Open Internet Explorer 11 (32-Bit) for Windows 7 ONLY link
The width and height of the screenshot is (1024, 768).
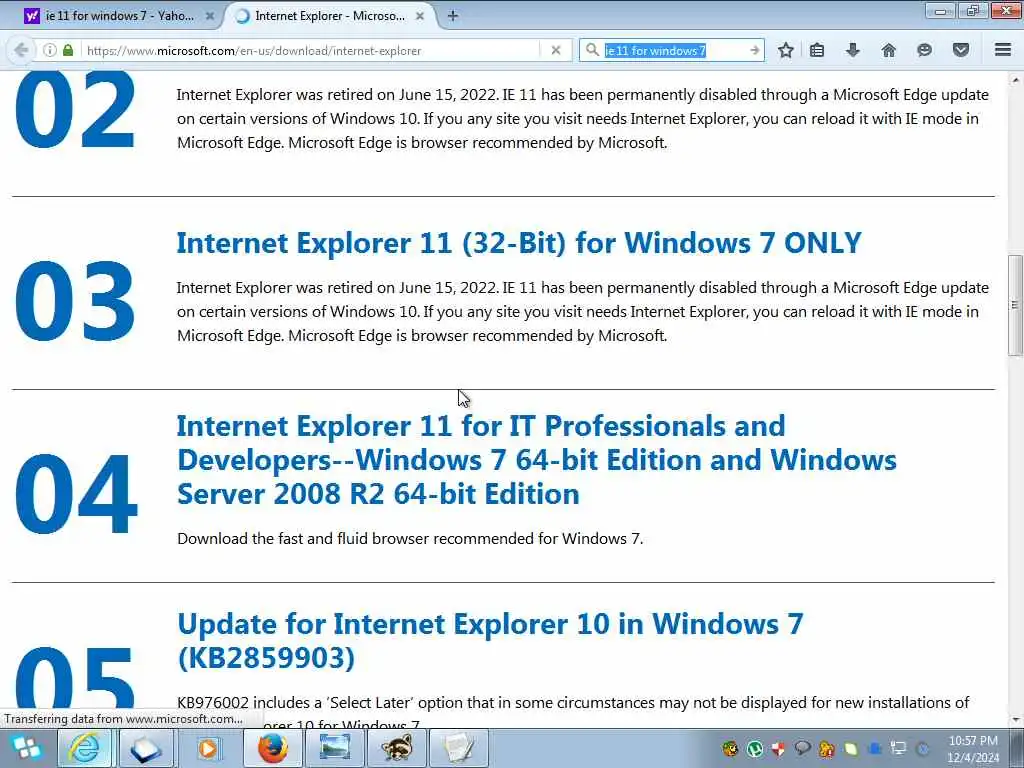519,243
